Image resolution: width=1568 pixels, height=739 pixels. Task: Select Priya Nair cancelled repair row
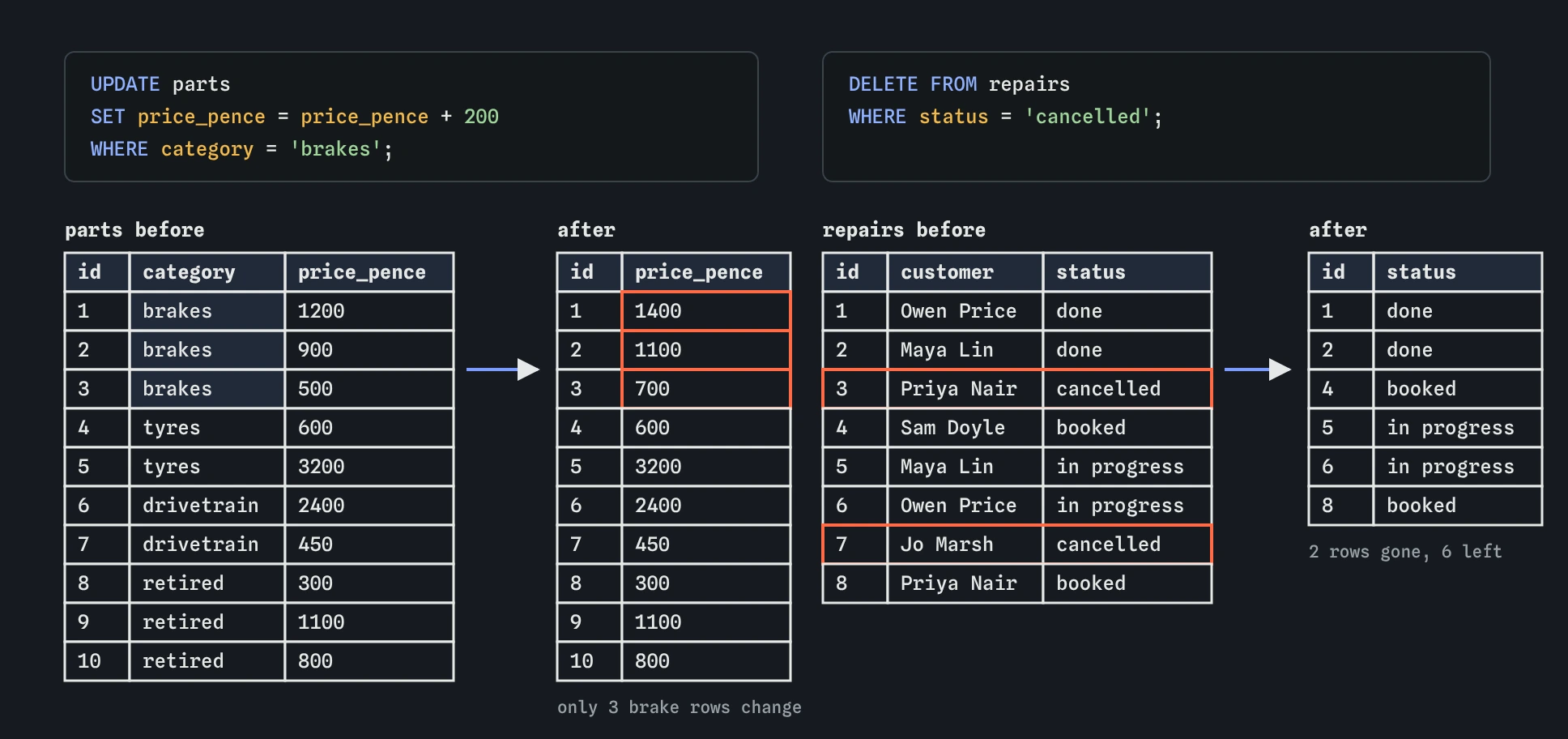1017,389
